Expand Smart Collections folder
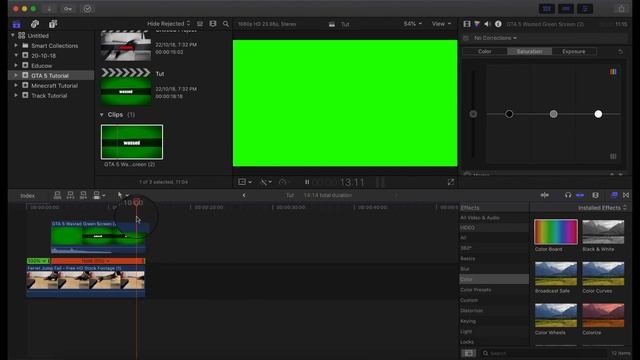Screen dimensions: 640x360 [16, 46]
